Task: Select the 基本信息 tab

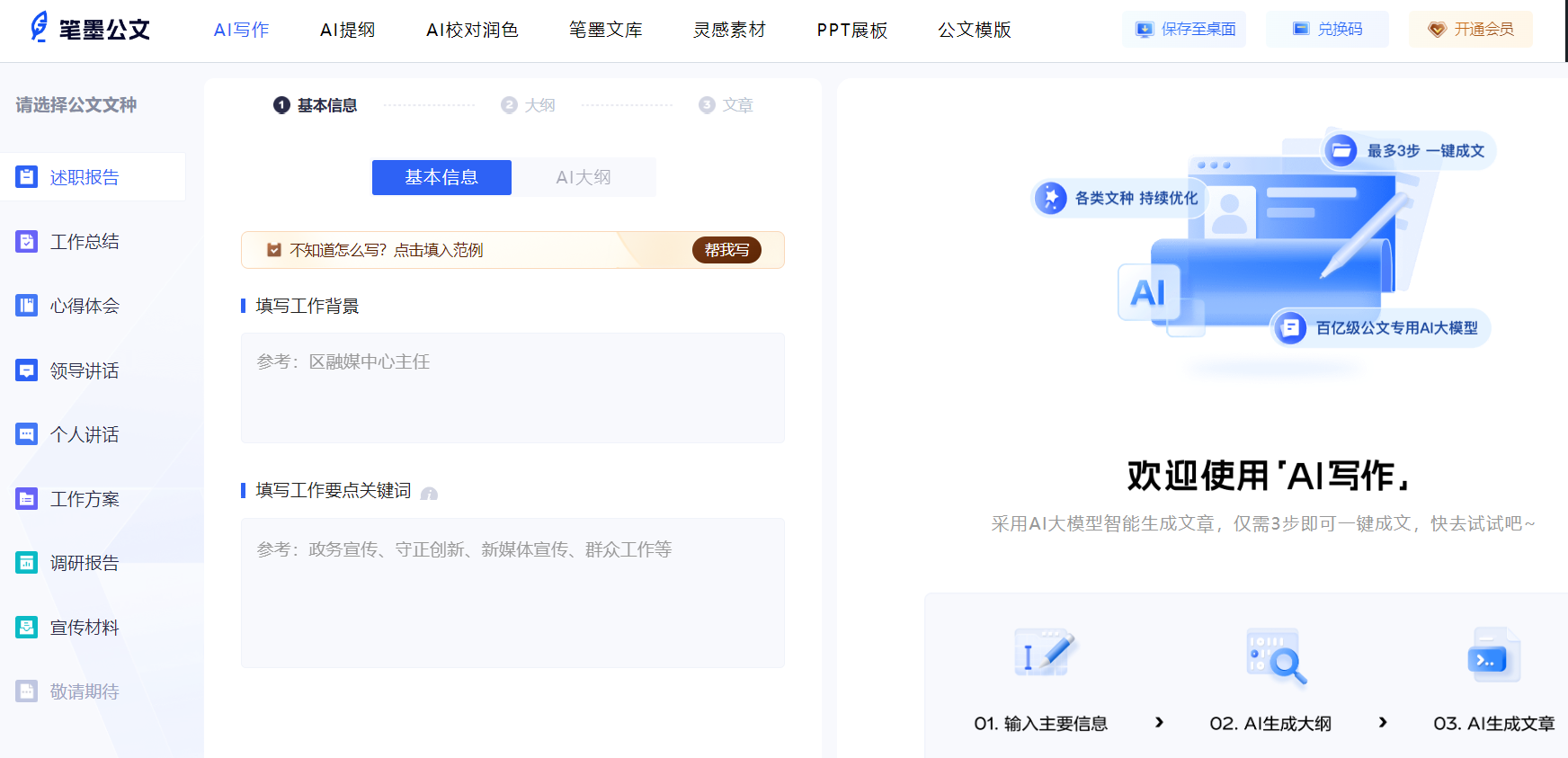Action: [x=441, y=177]
